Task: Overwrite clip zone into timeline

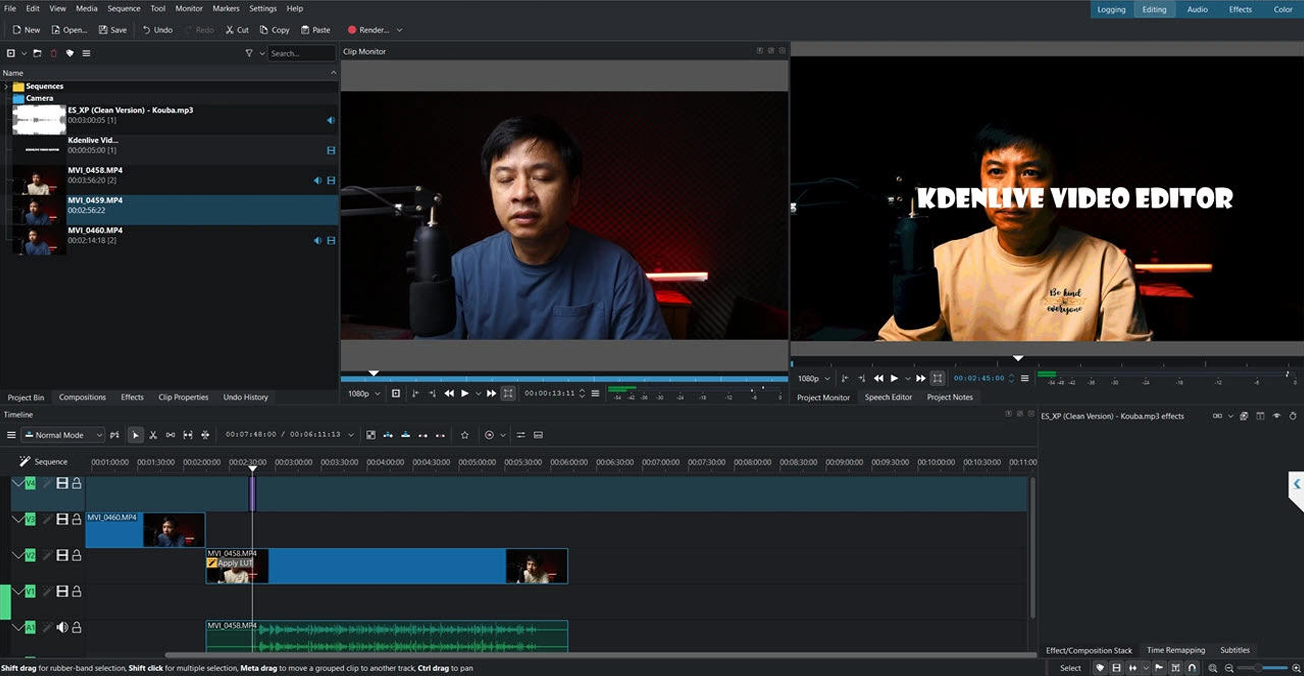Action: coord(405,435)
